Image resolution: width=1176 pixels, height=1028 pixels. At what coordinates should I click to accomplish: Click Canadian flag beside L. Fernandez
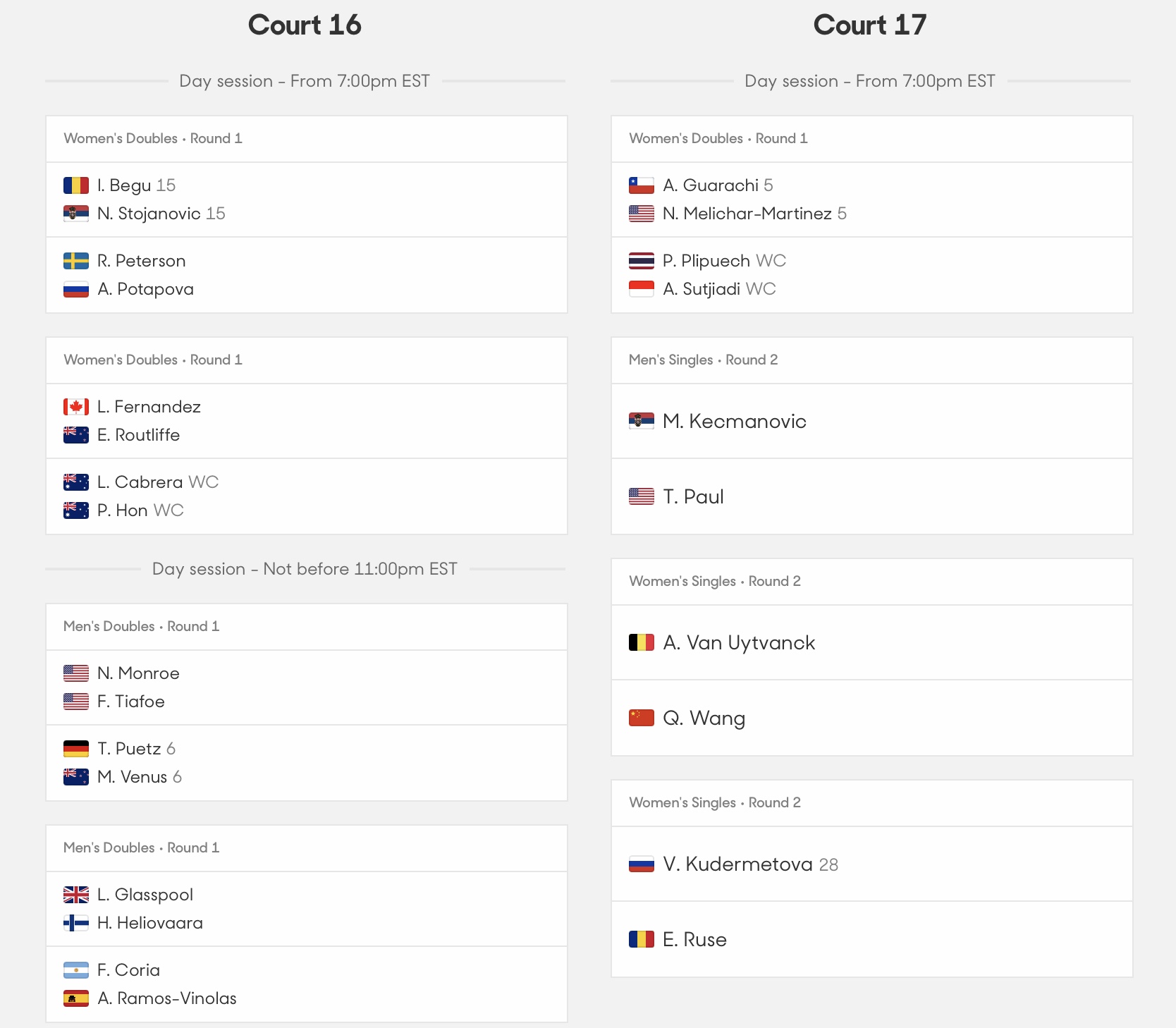point(76,407)
